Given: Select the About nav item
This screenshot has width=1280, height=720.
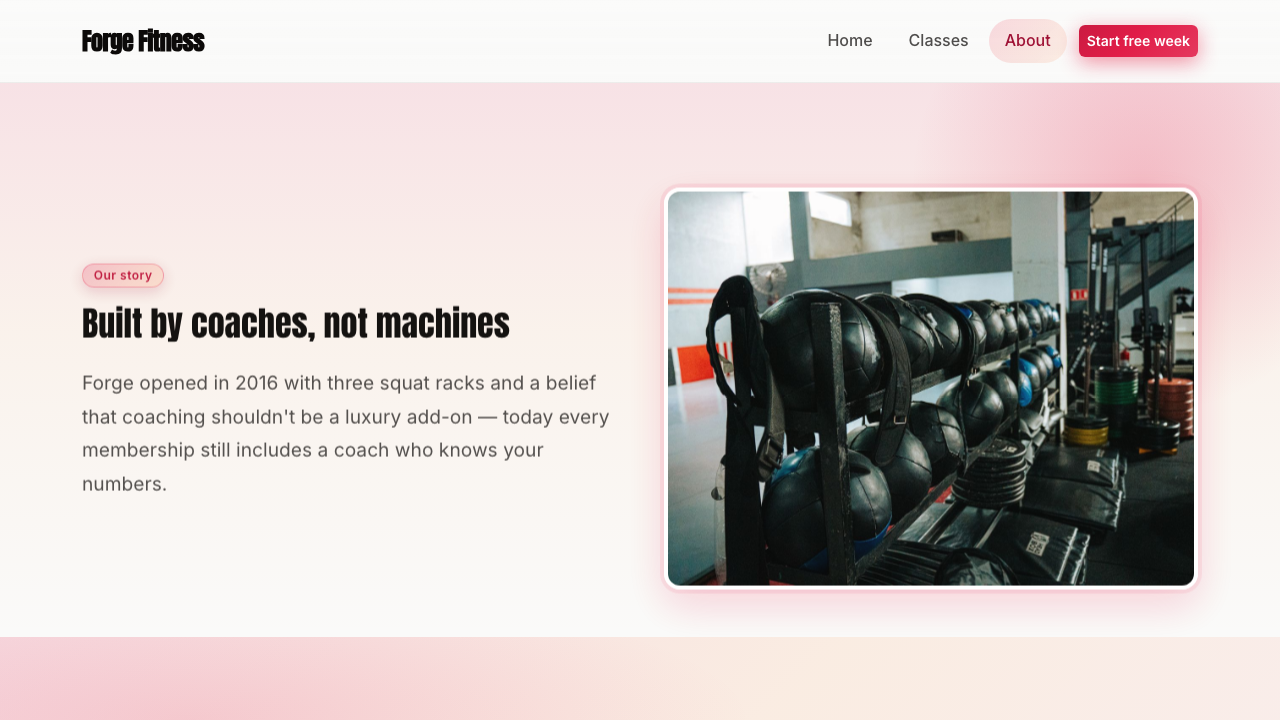Looking at the screenshot, I should click(1028, 41).
